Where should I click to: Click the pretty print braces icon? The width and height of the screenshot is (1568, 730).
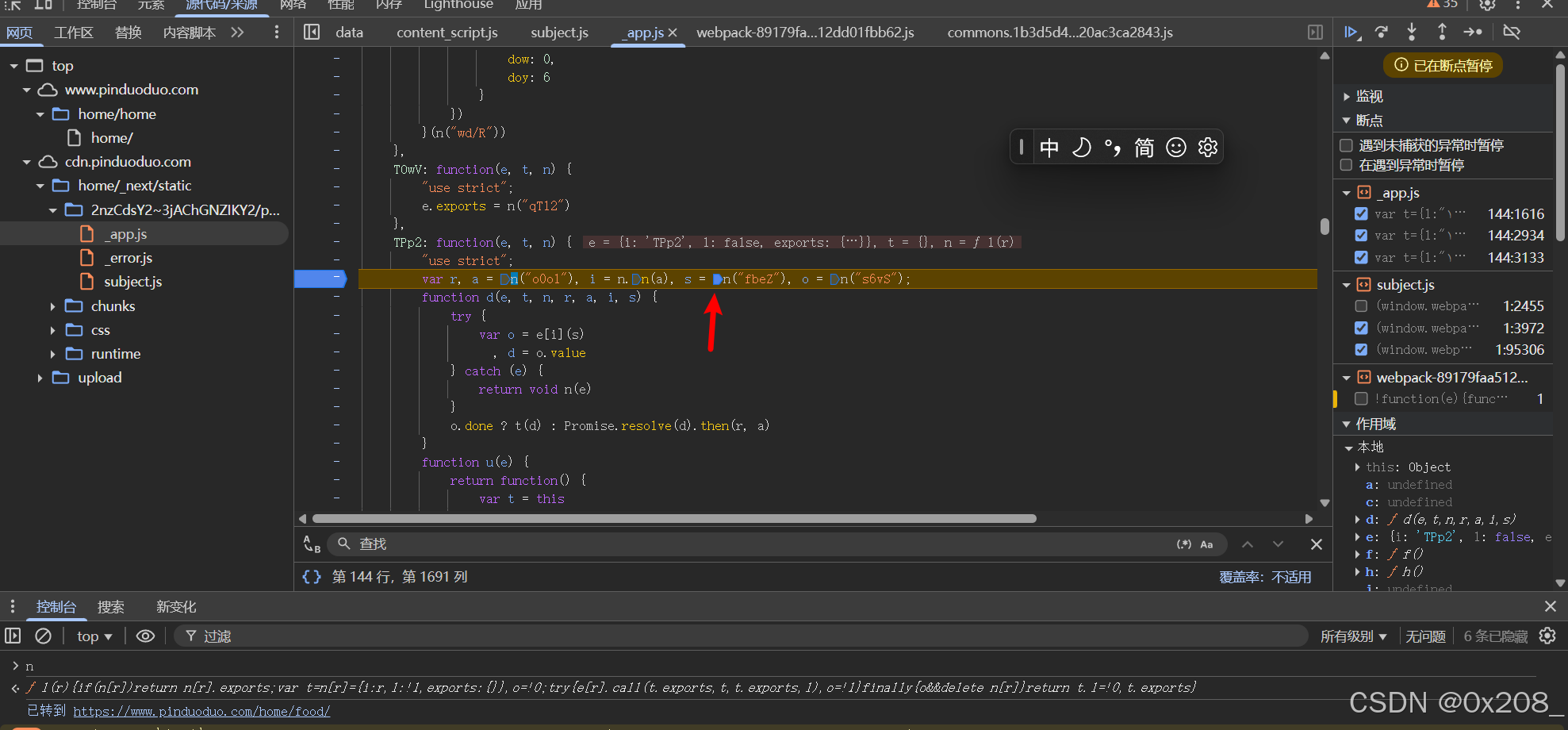point(312,577)
